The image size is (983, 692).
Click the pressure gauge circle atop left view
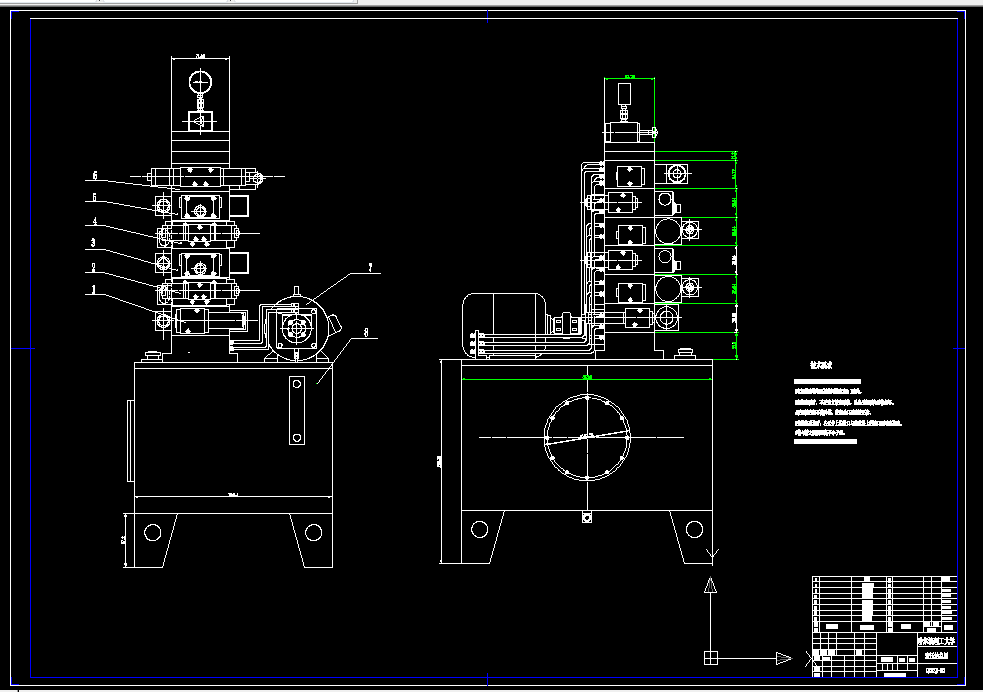point(200,82)
